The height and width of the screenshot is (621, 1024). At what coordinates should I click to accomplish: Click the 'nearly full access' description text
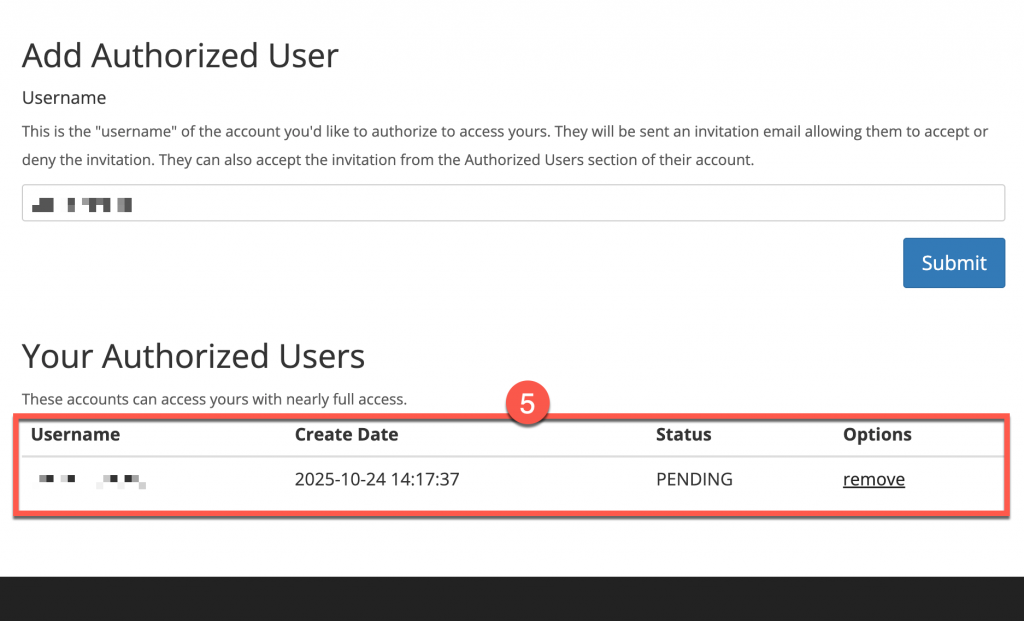pyautogui.click(x=214, y=399)
